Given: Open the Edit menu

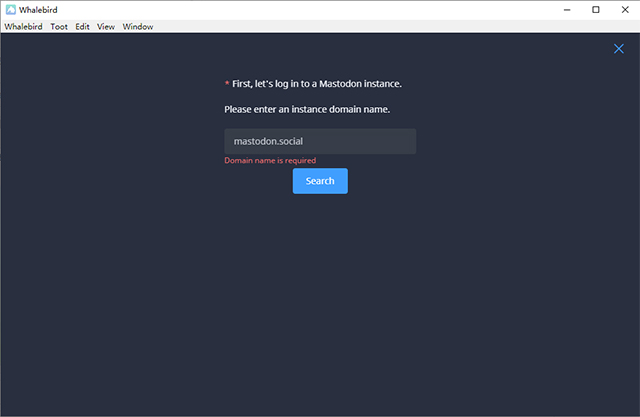Looking at the screenshot, I should click(82, 27).
